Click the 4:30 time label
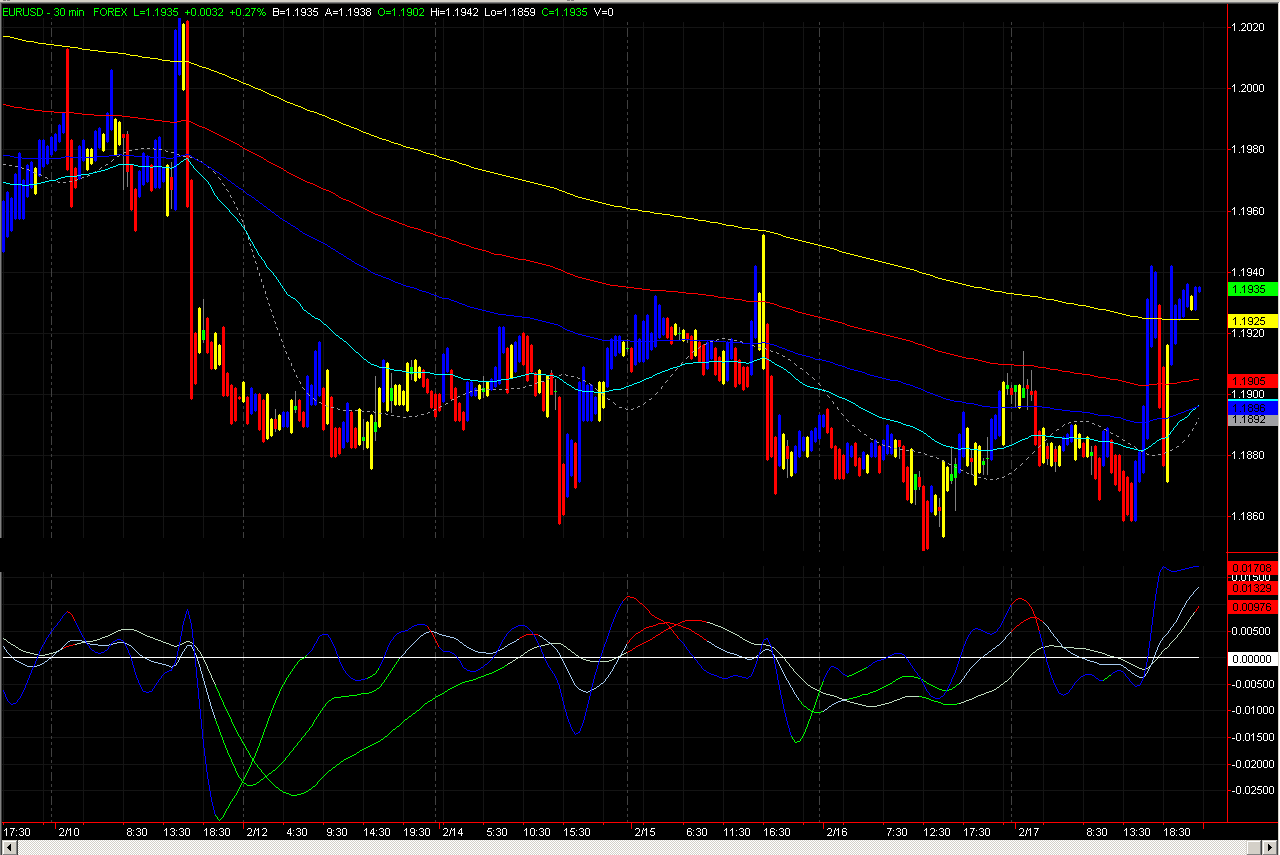 [297, 832]
